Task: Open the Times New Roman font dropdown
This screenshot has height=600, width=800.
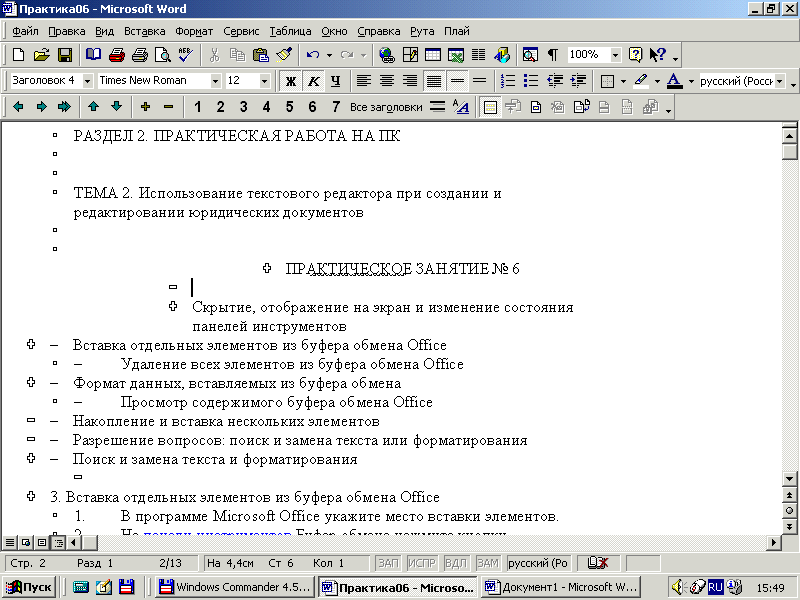Action: 215,81
